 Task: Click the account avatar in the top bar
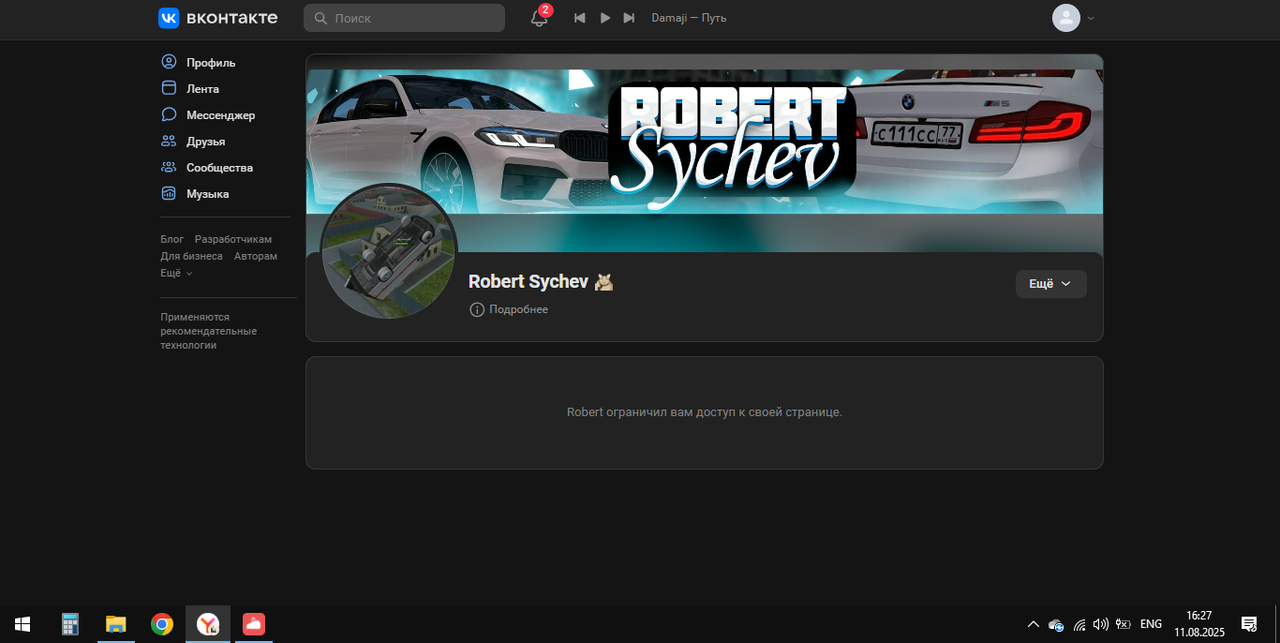click(1066, 18)
